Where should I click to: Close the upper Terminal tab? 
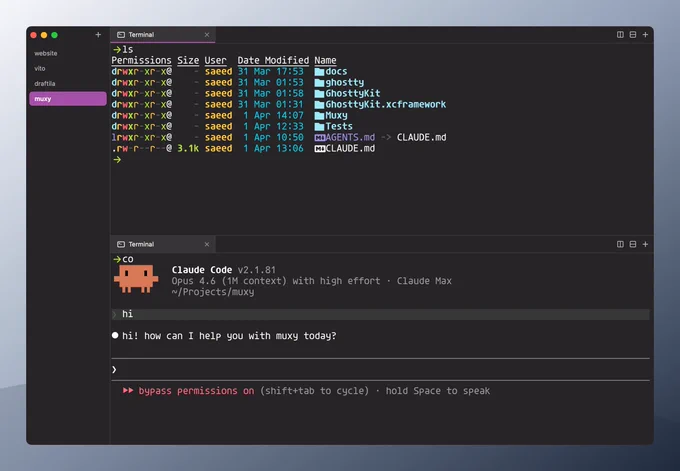click(207, 35)
